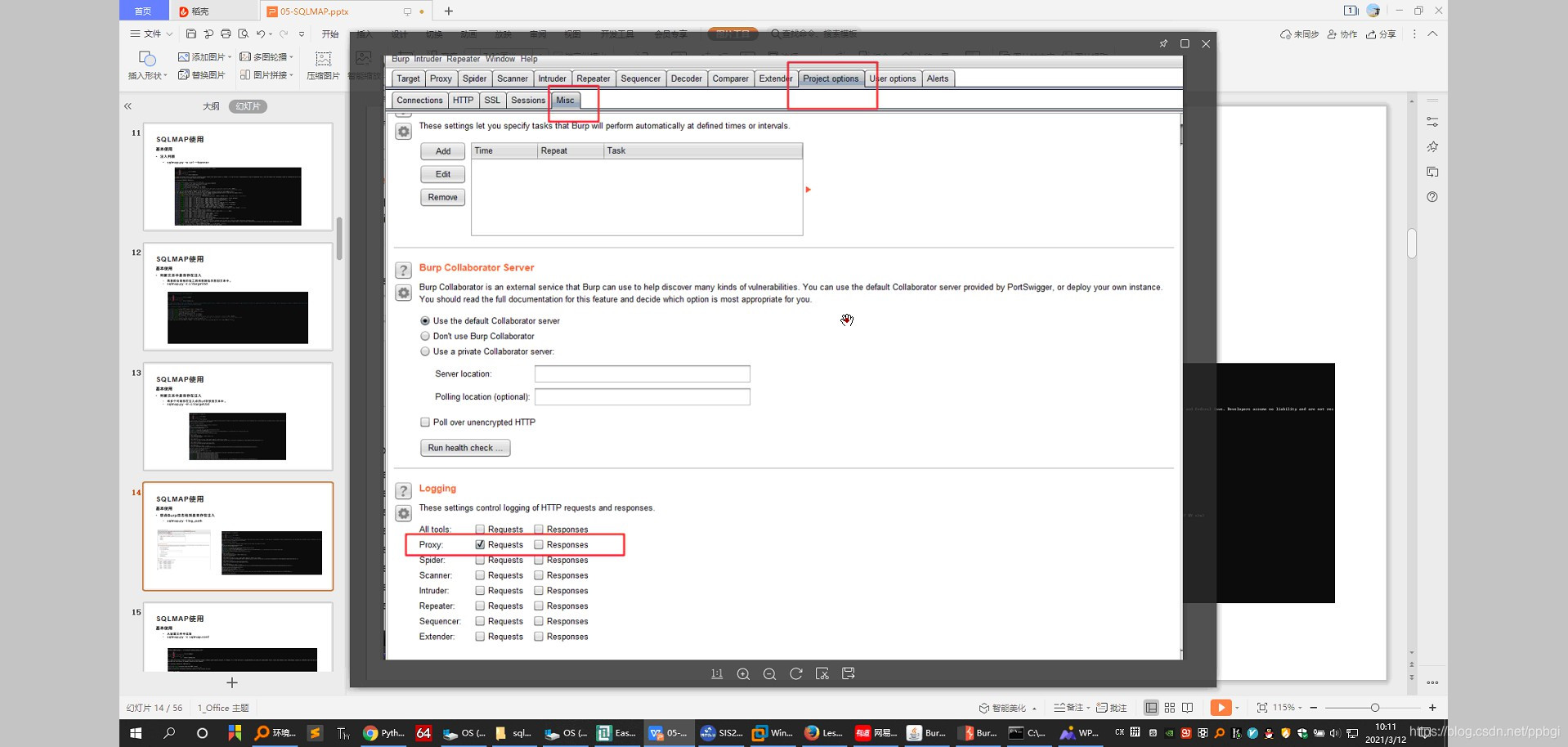Open Print Preview from quick access toolbar
1568x747 pixels.
(x=243, y=34)
